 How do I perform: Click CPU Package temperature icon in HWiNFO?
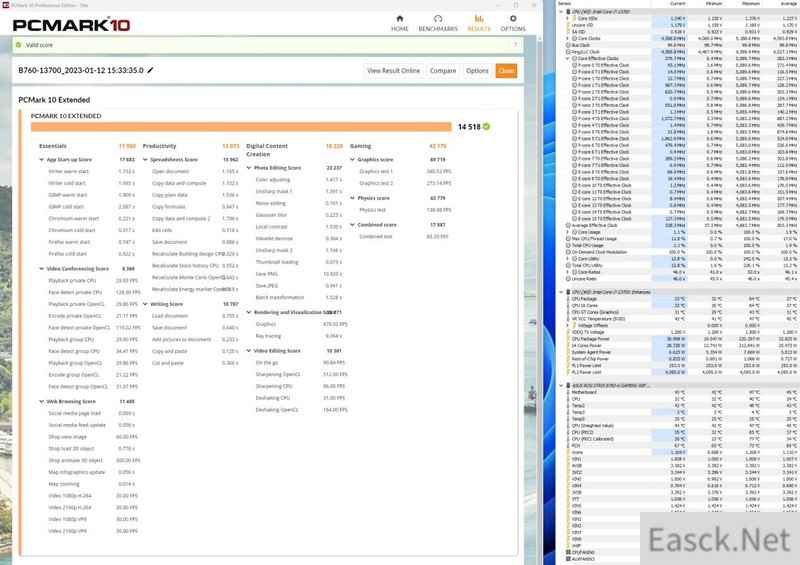[568, 299]
